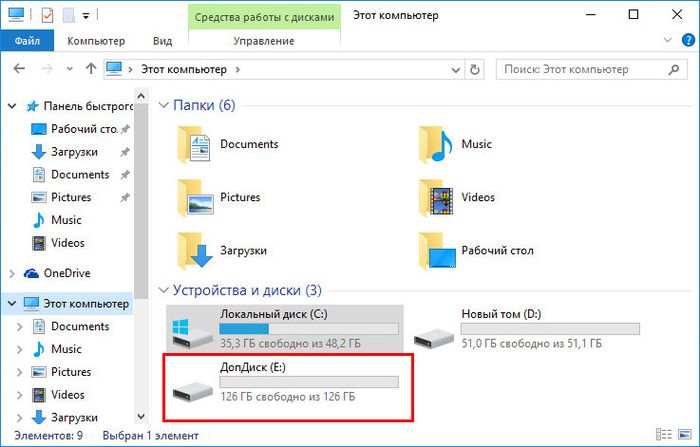Switch to the Вид ribbon tab
The width and height of the screenshot is (700, 447).
coord(162,41)
